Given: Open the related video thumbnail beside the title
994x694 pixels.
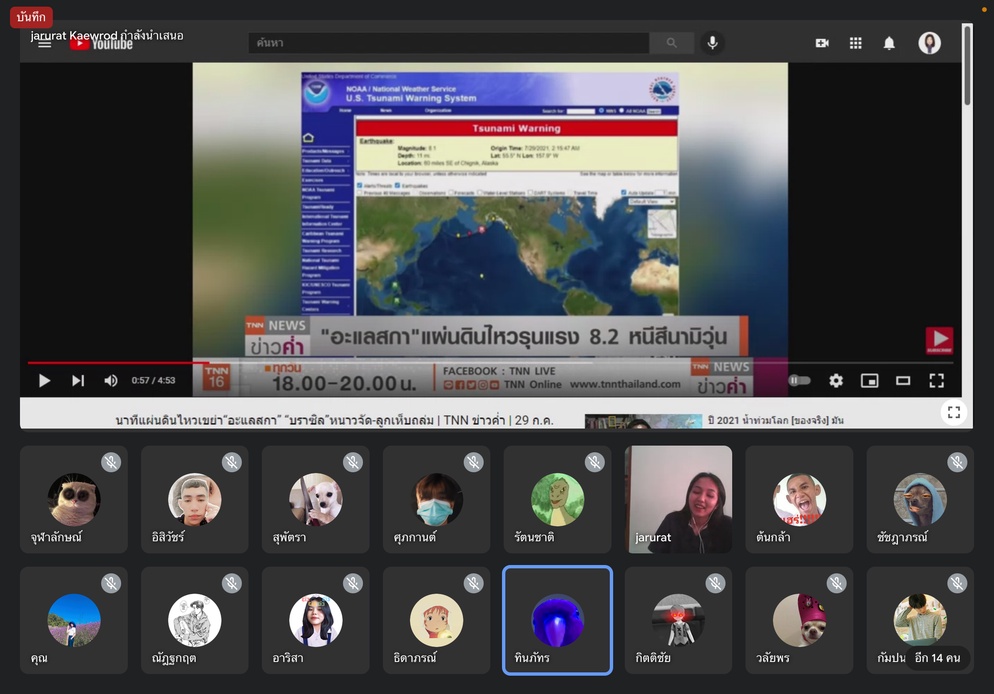Looking at the screenshot, I should click(x=643, y=421).
